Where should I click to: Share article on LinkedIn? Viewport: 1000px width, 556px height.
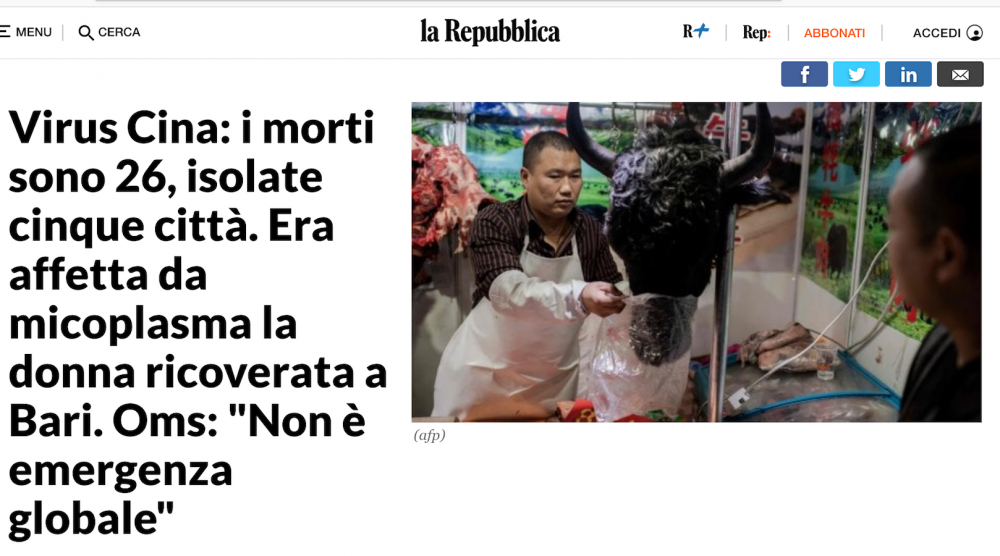point(908,75)
